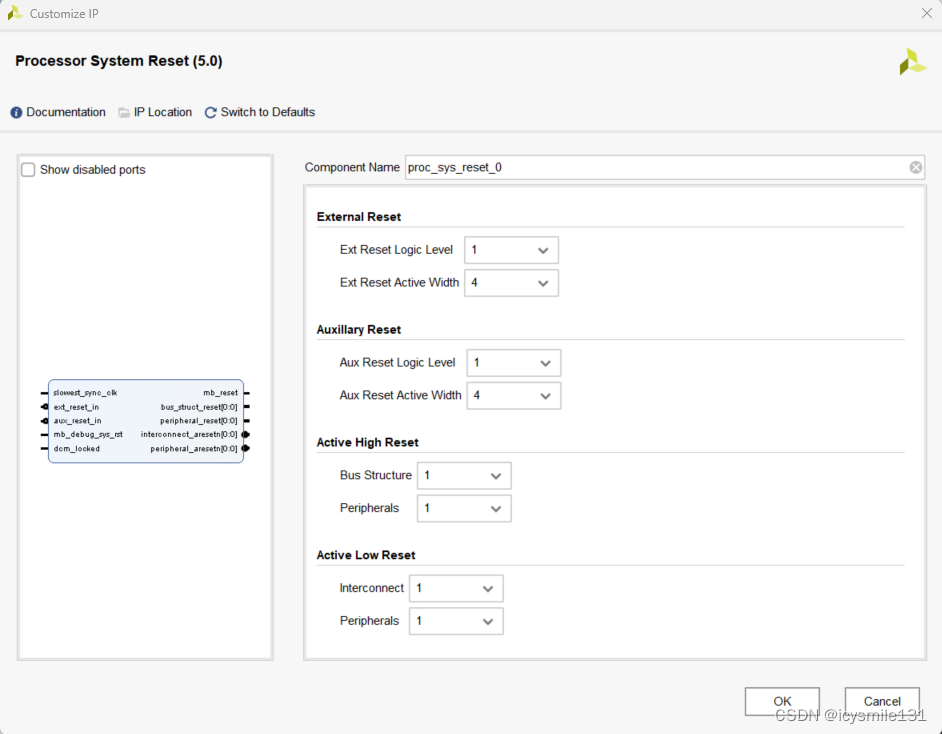The image size is (942, 734).
Task: Toggle Show disabled ports checkbox
Action: 28,169
